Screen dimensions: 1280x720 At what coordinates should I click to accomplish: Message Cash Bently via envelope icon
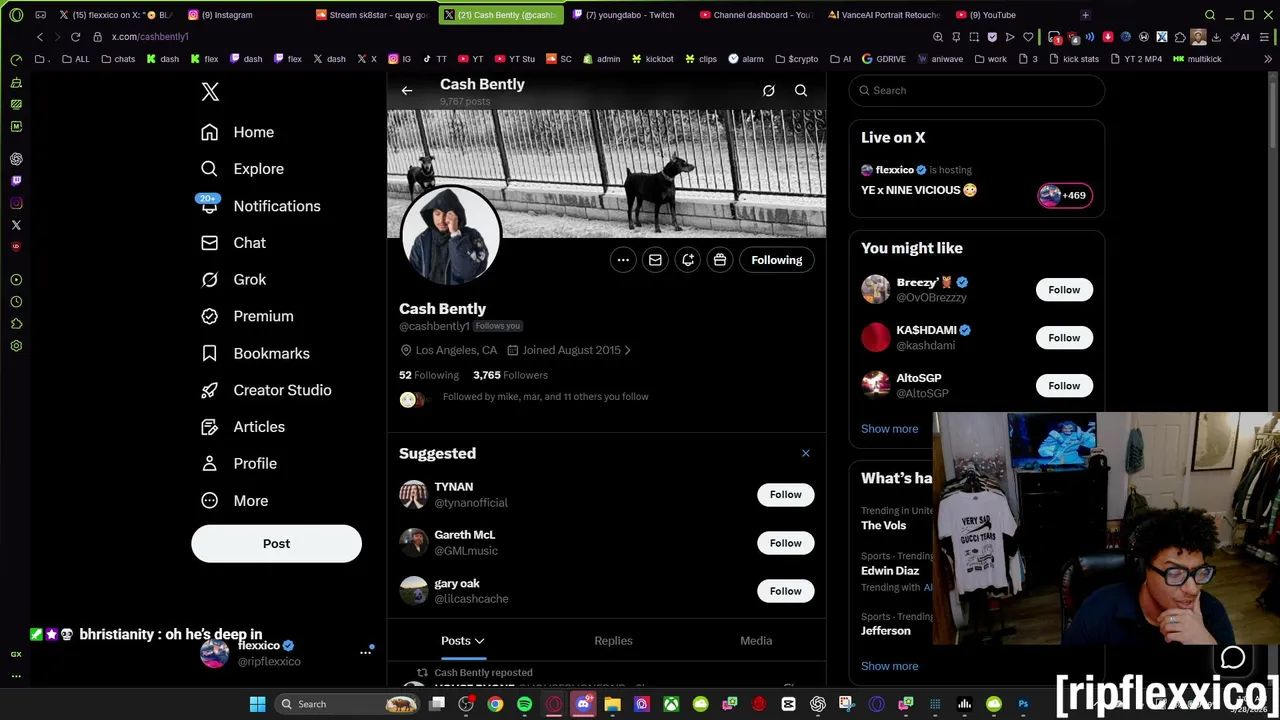655,260
